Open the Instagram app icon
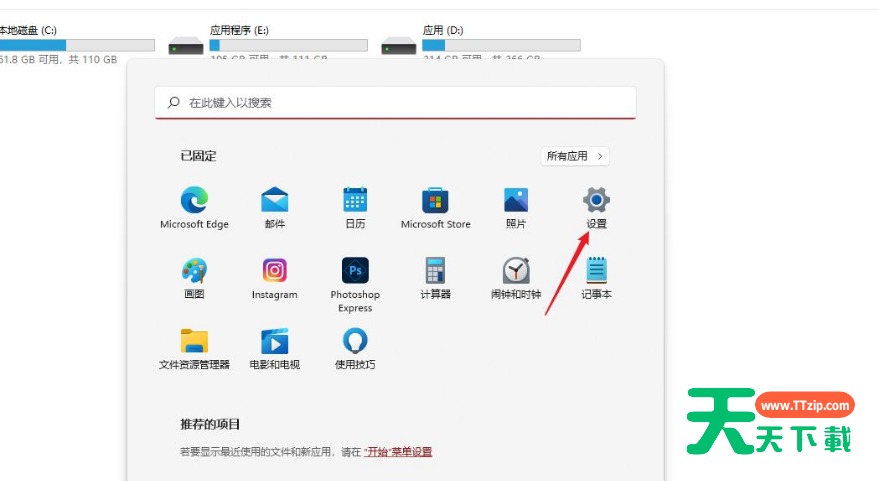 click(275, 271)
